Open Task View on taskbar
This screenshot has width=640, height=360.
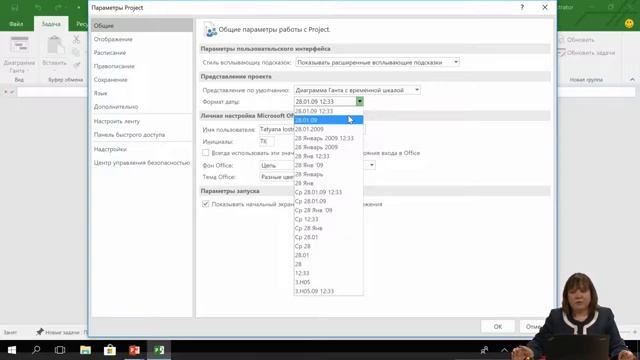tap(60, 350)
